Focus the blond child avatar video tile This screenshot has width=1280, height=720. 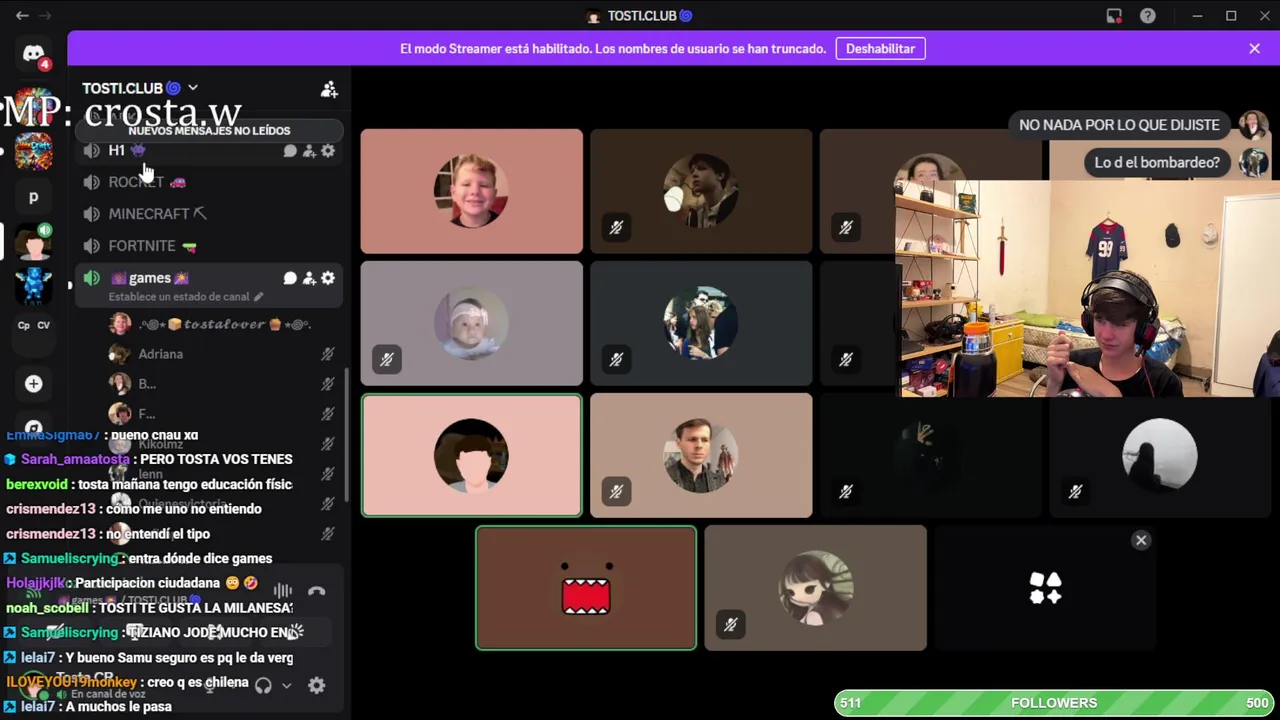[x=471, y=191]
